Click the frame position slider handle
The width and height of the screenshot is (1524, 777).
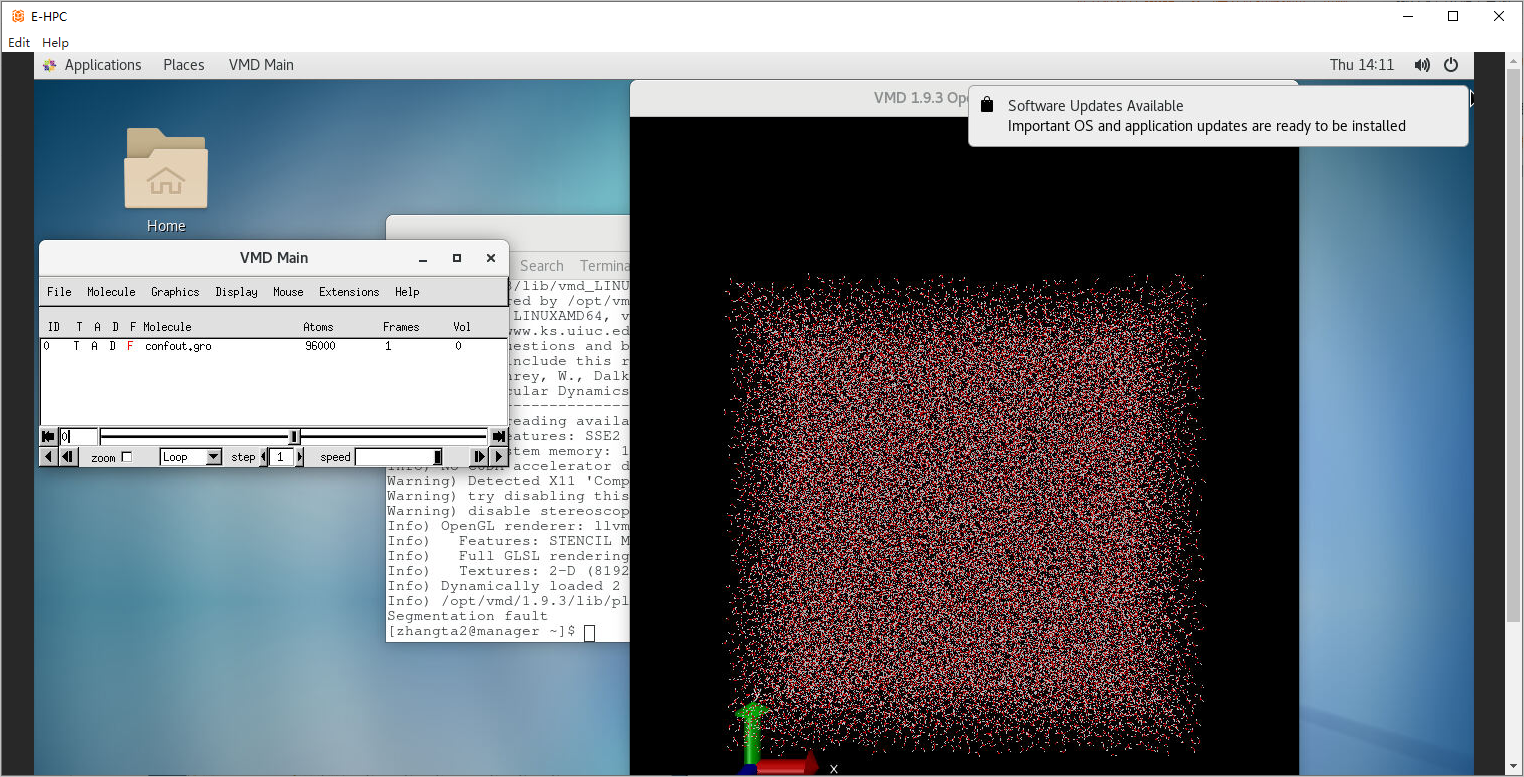pyautogui.click(x=294, y=436)
